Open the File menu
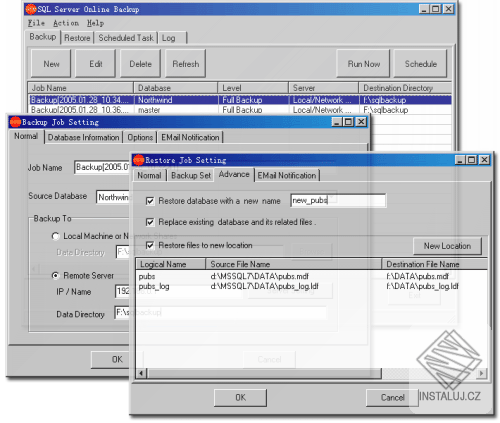Viewport: 500px width, 423px height. (36, 23)
